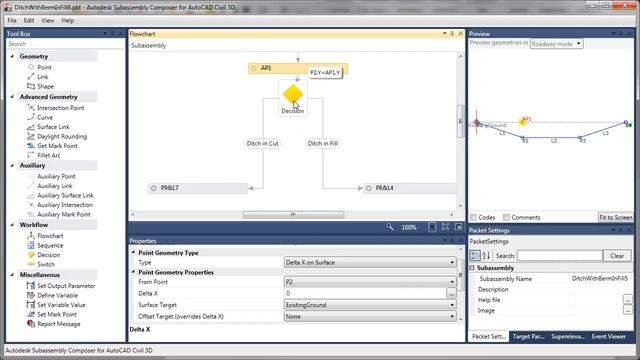Click the P9&L7 node circle marker
This screenshot has width=640, height=360.
tap(153, 188)
